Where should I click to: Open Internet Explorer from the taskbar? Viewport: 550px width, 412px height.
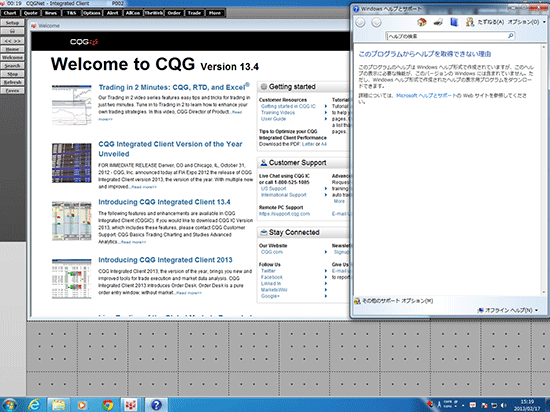[34, 405]
